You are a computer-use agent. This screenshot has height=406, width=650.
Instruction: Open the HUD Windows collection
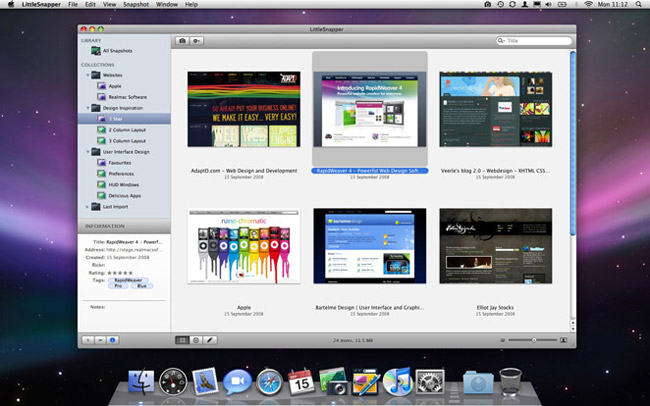point(123,185)
